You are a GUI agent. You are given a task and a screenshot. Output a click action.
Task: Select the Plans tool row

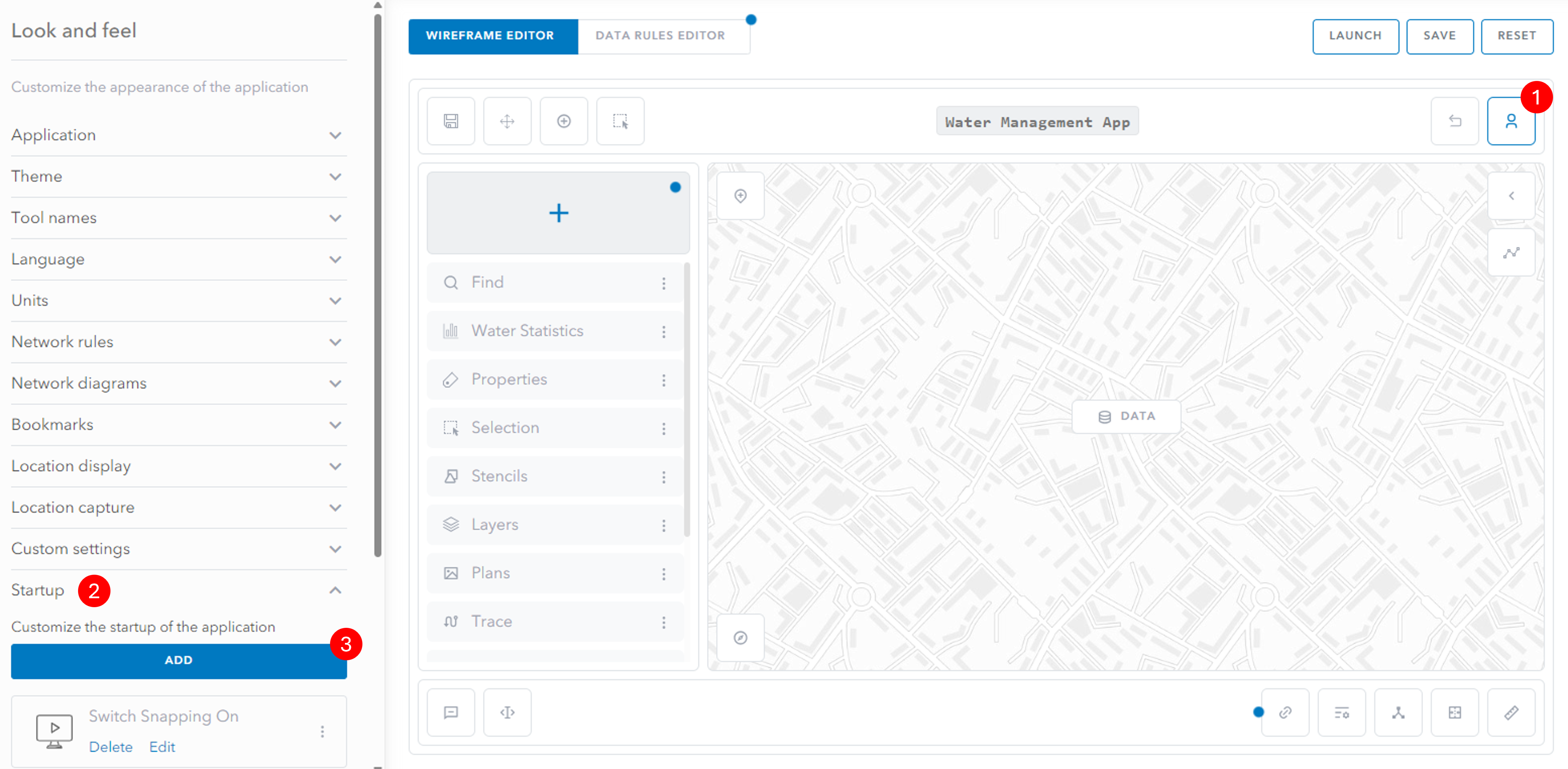click(555, 573)
